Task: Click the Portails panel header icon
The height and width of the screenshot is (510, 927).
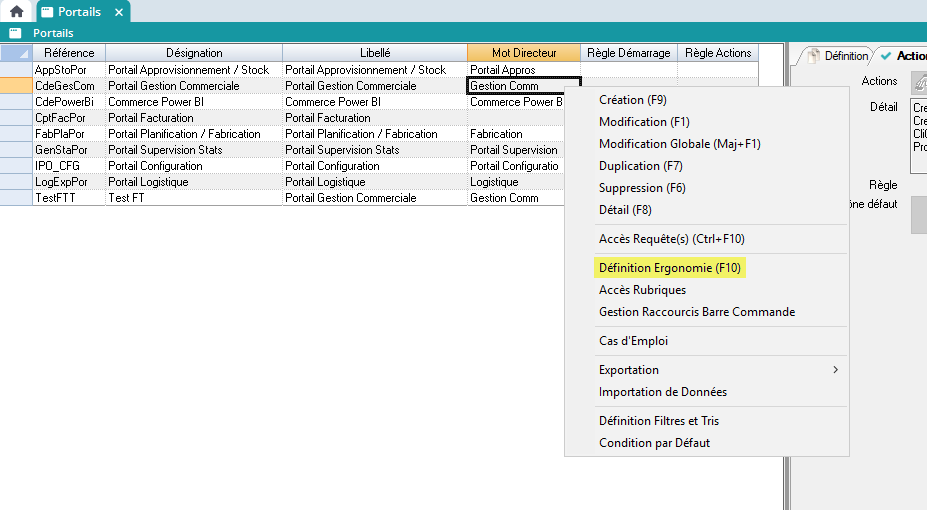Action: 15,33
